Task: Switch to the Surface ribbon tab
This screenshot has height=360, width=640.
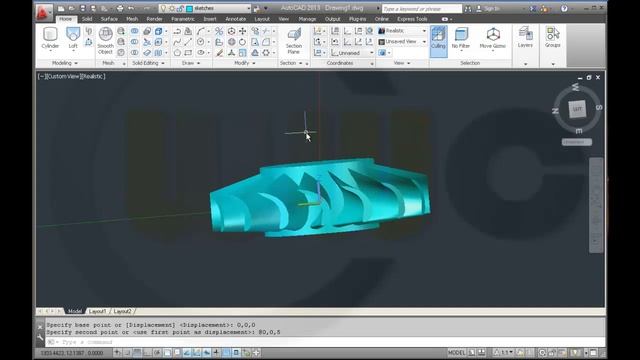Action: pos(109,19)
